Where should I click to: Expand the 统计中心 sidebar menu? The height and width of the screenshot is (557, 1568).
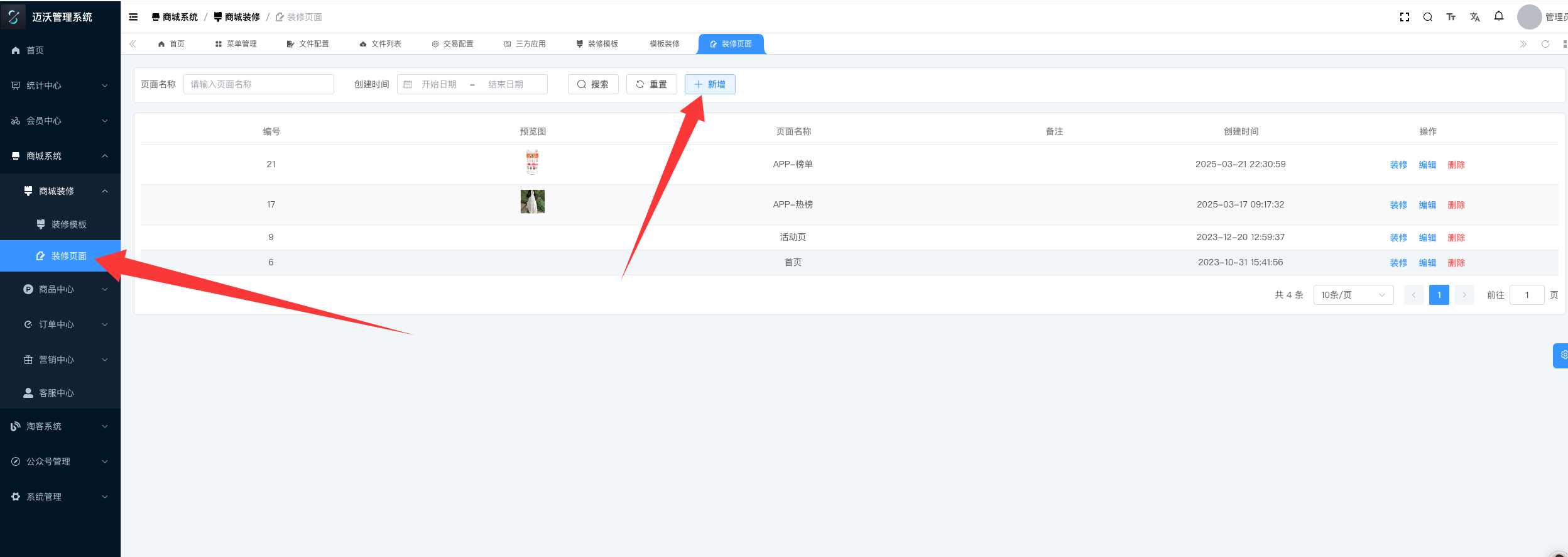click(60, 85)
